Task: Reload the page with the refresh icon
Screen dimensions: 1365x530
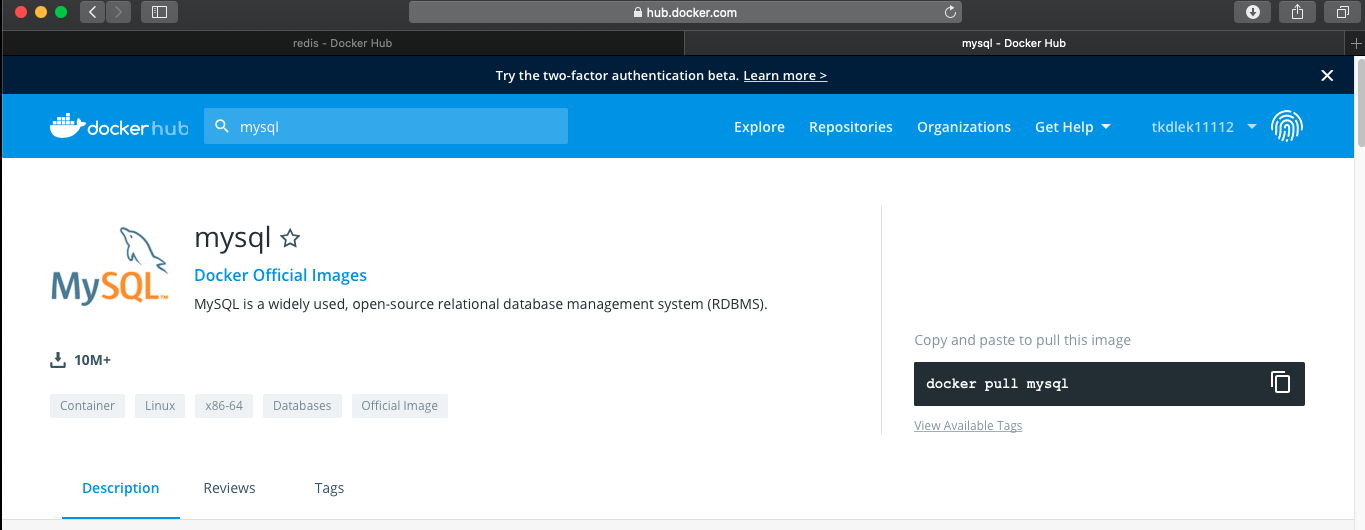Action: click(950, 12)
